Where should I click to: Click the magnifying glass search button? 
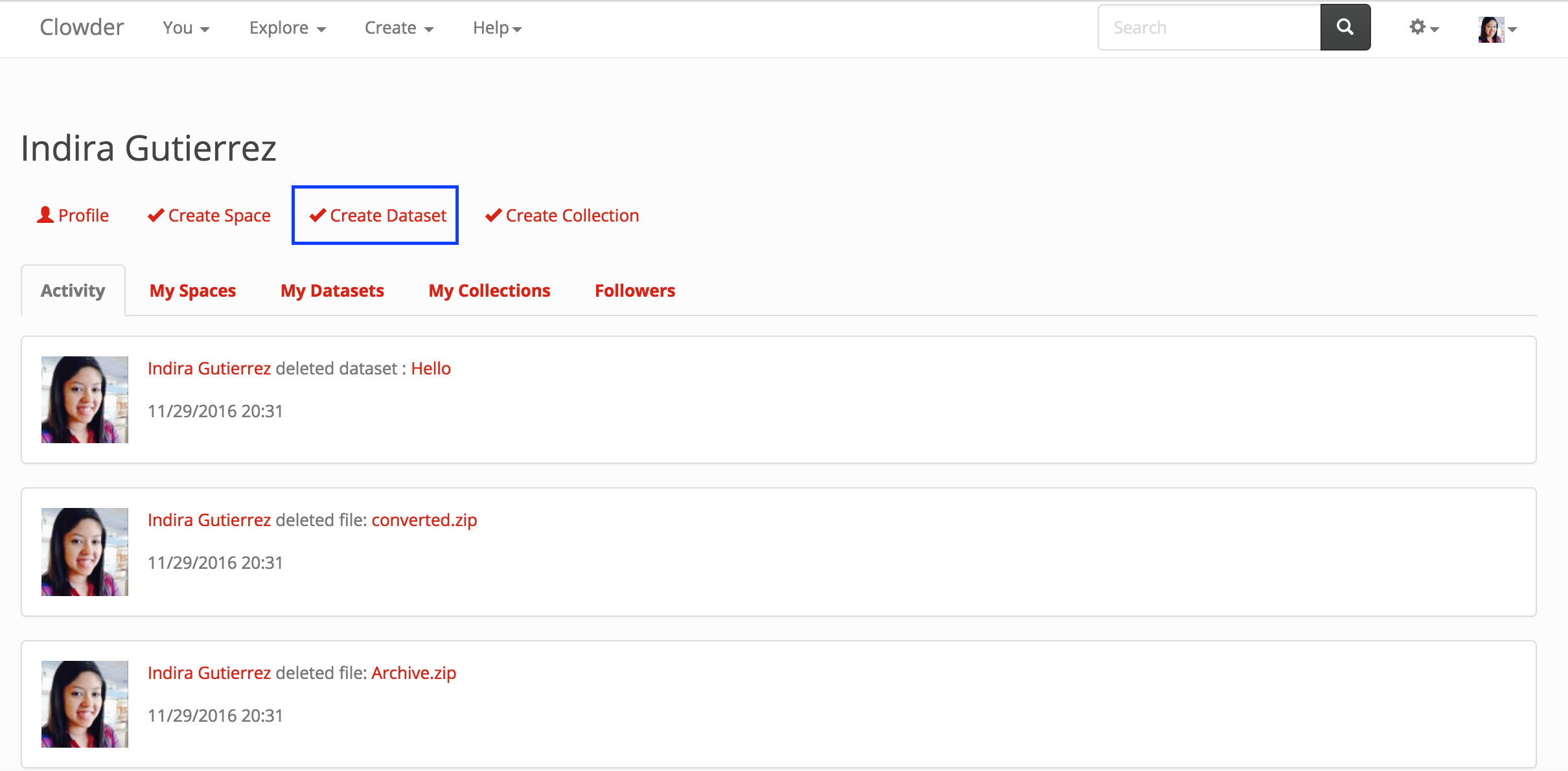click(1345, 27)
